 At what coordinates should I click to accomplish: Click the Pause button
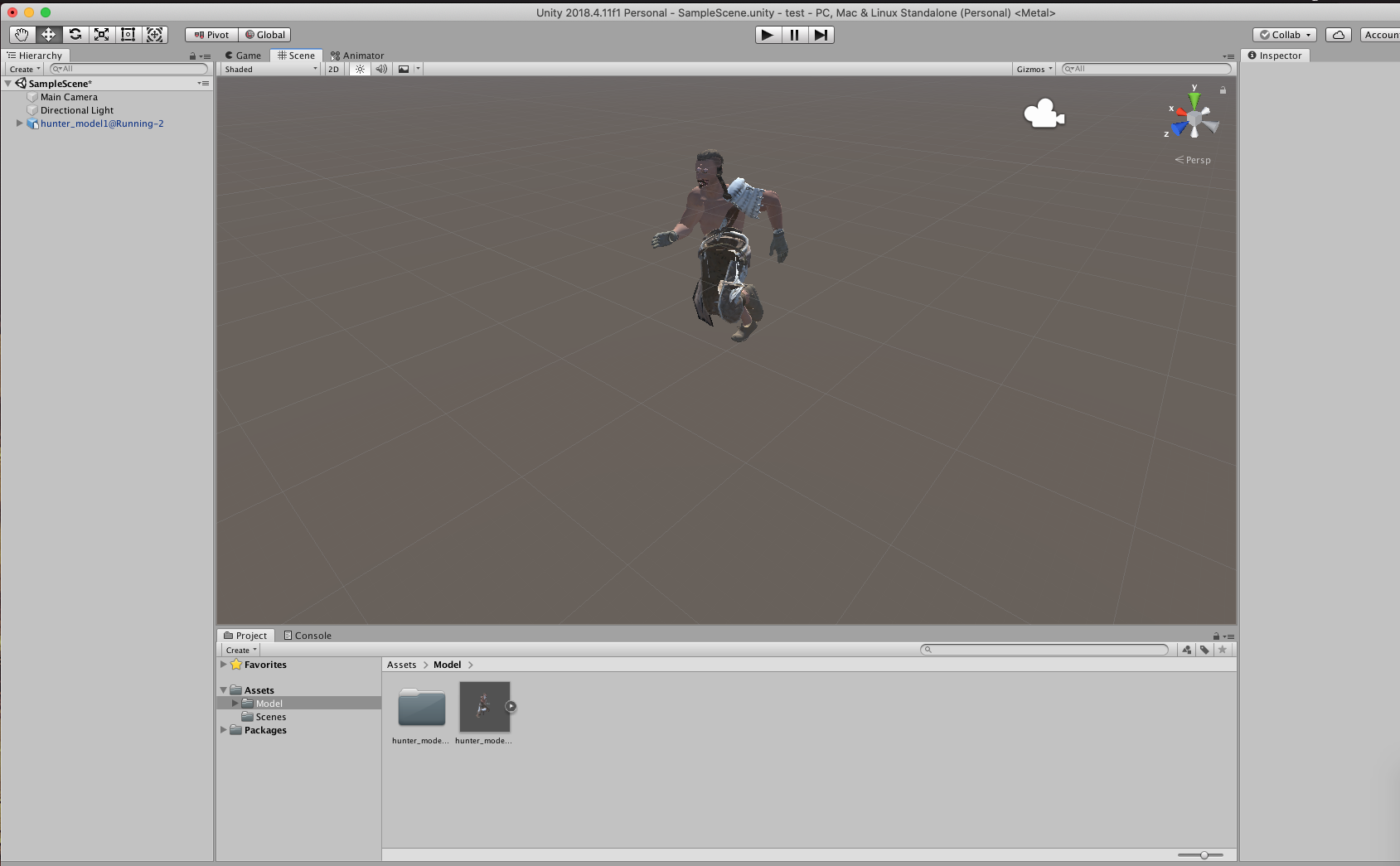(x=794, y=35)
